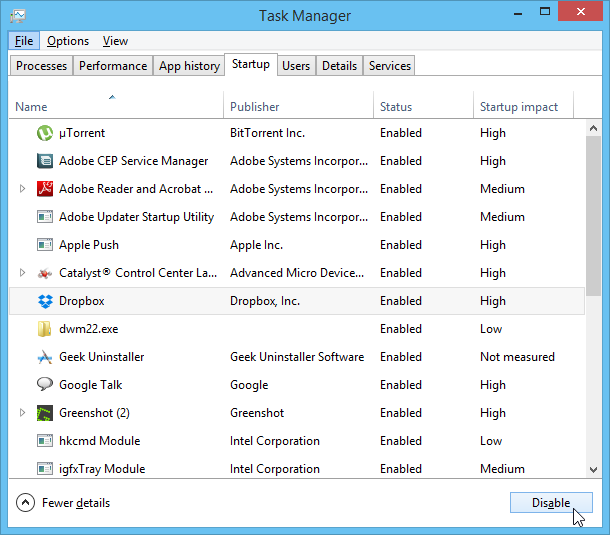Click the dwm22.exe folder icon
The height and width of the screenshot is (535, 610).
point(44,329)
